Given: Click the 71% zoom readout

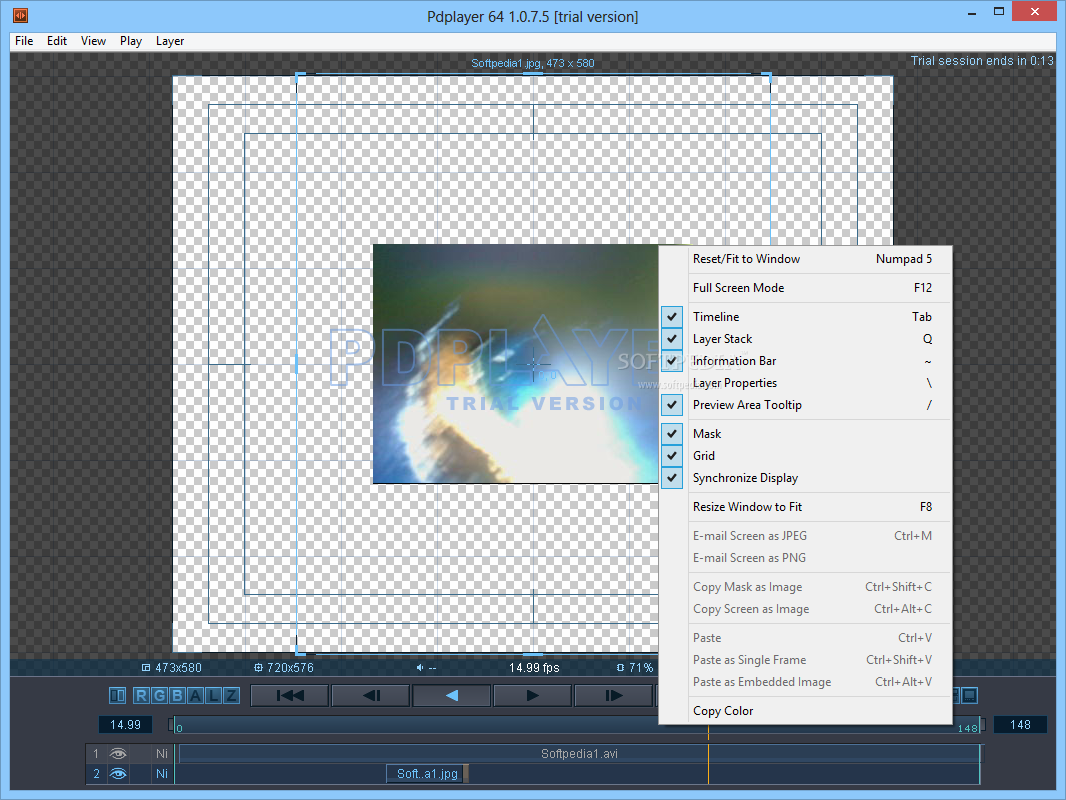Looking at the screenshot, I should [635, 668].
